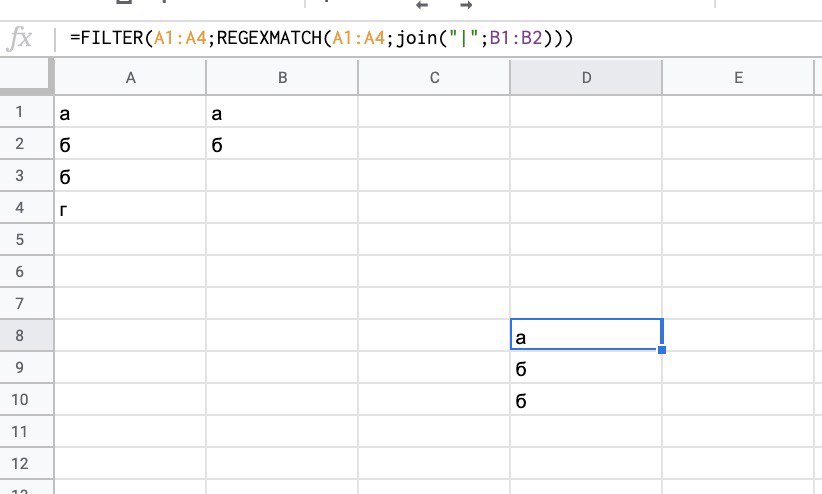Select row 4 header

(x=27, y=208)
